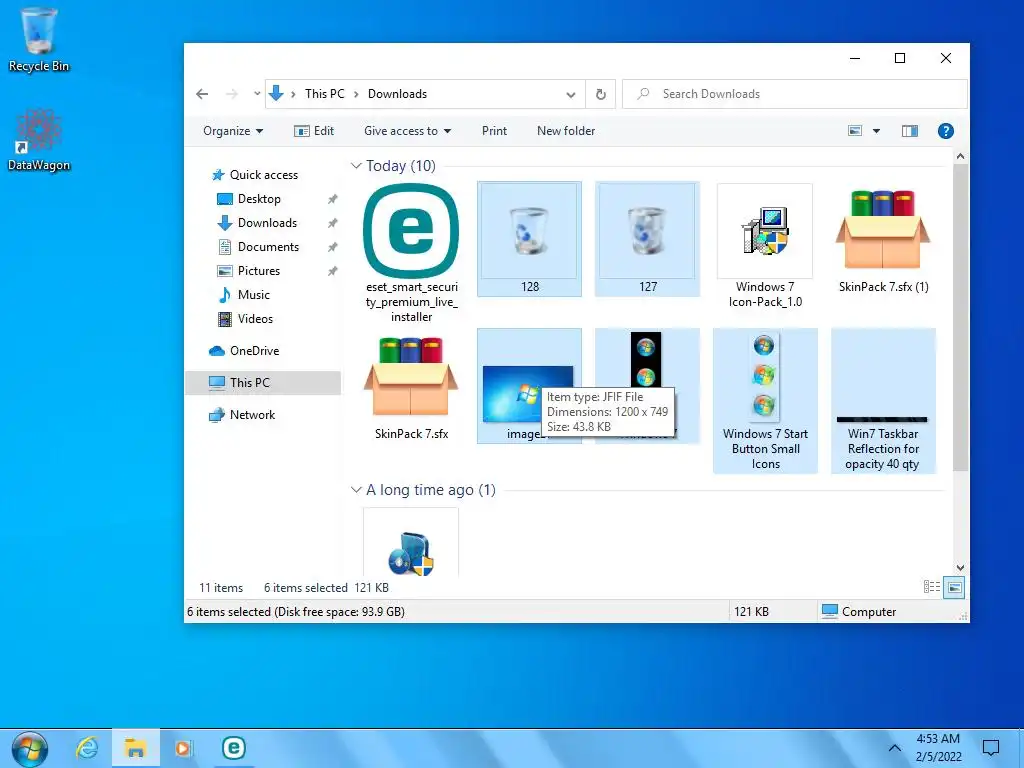Click the pin icon next to Desktop

(x=332, y=199)
